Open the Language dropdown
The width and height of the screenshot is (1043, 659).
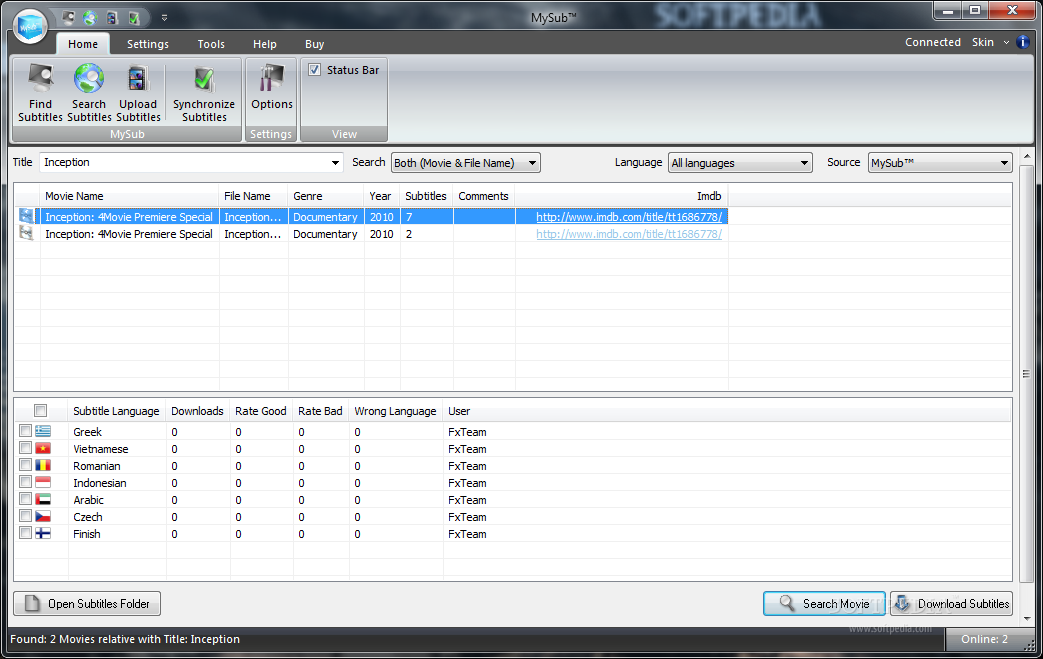(740, 162)
